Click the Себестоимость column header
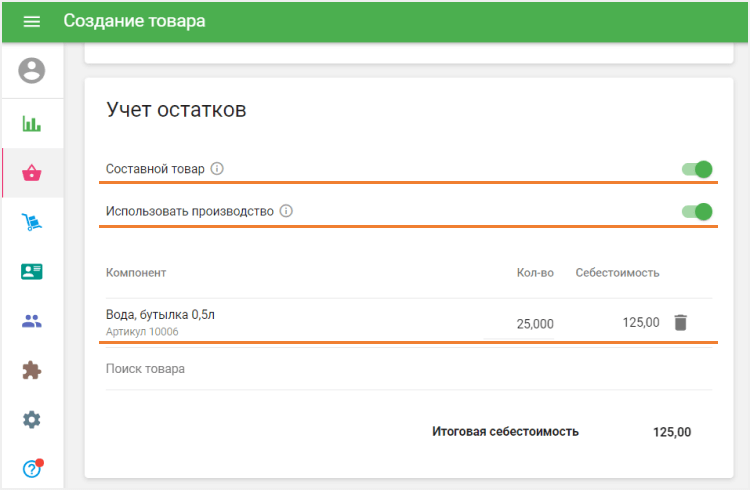 (617, 273)
